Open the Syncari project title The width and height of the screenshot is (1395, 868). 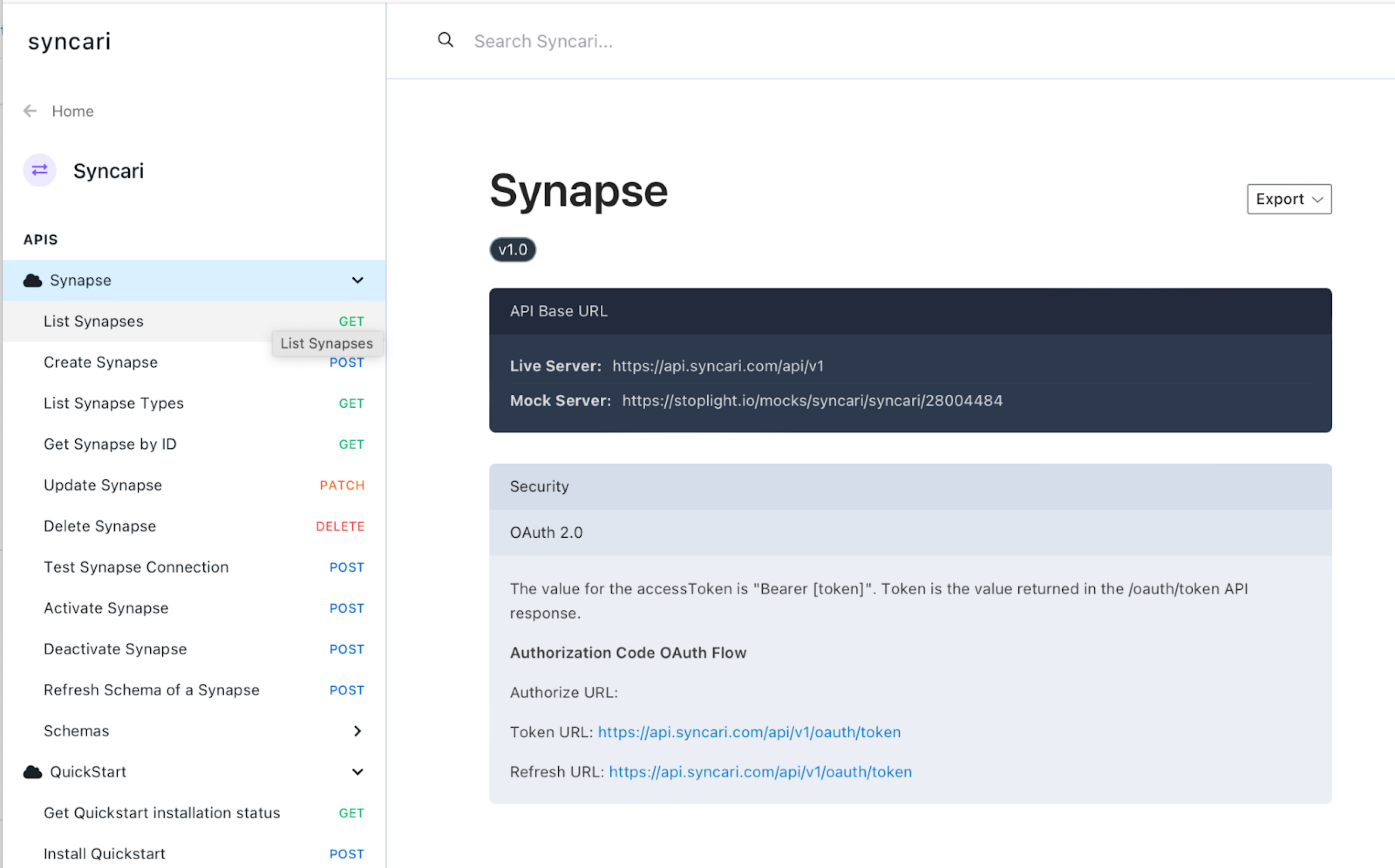(x=109, y=171)
